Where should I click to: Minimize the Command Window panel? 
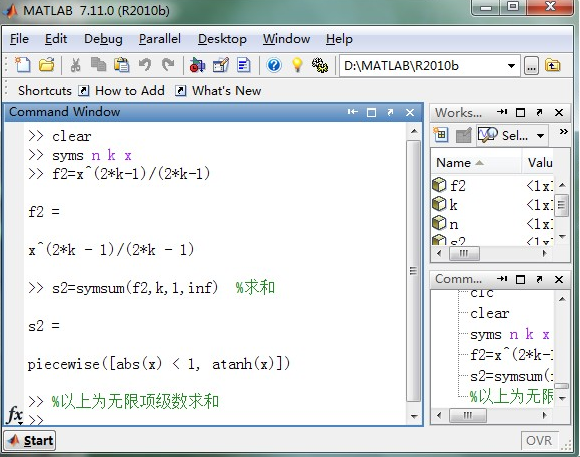(x=353, y=112)
